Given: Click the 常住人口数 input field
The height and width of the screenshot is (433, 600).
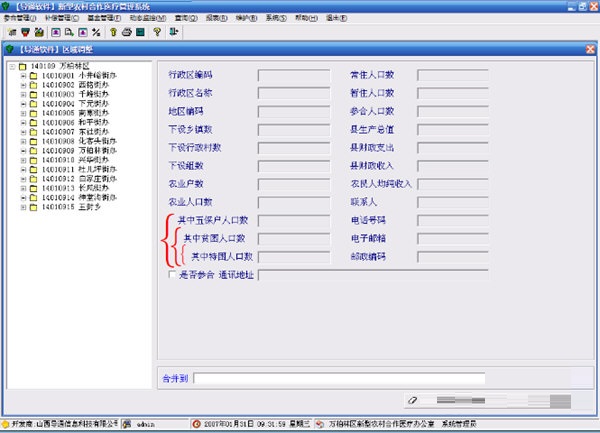Looking at the screenshot, I should pos(453,75).
